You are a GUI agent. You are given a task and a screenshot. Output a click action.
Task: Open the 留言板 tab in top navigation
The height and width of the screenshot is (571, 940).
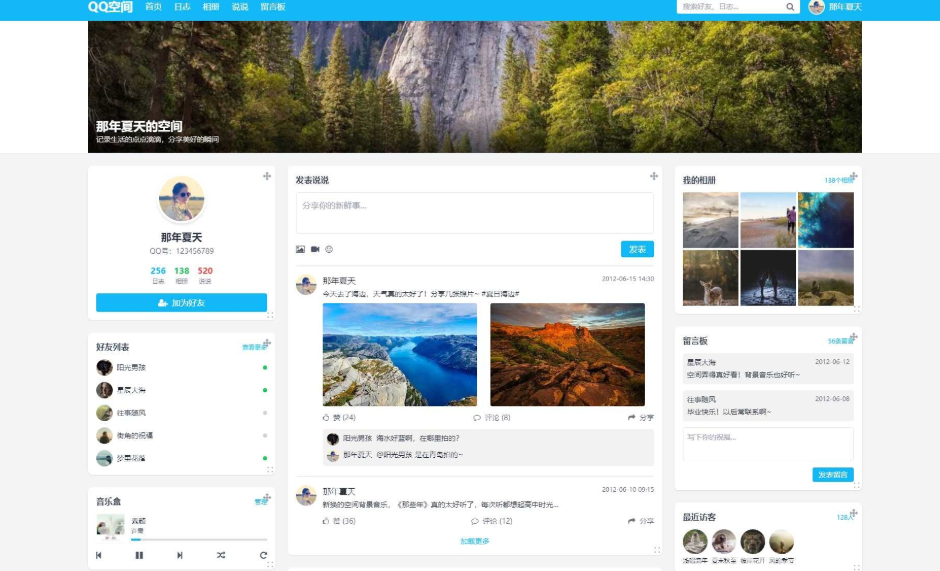(272, 7)
